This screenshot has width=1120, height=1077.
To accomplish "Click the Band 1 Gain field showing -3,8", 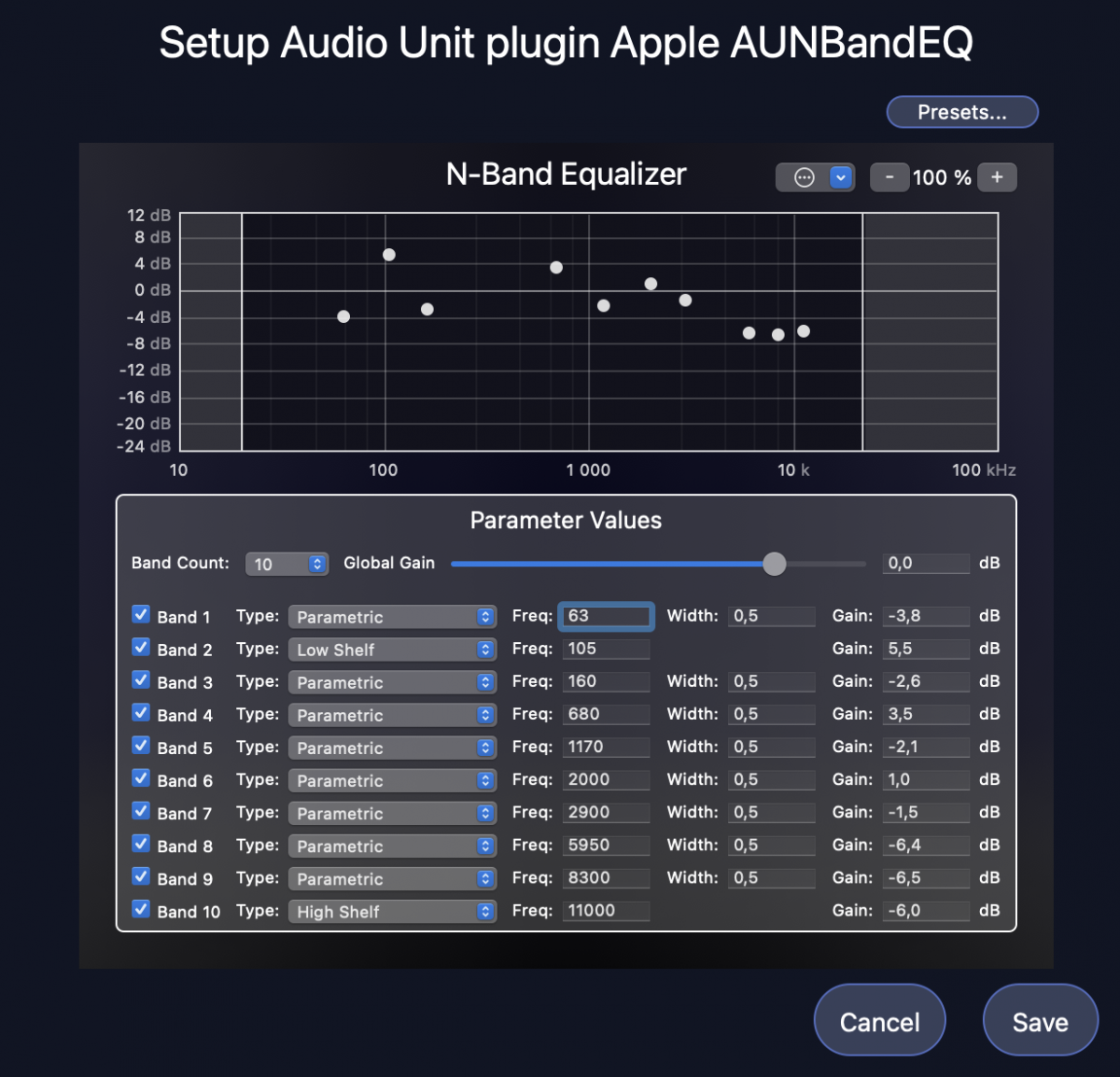I will [926, 616].
